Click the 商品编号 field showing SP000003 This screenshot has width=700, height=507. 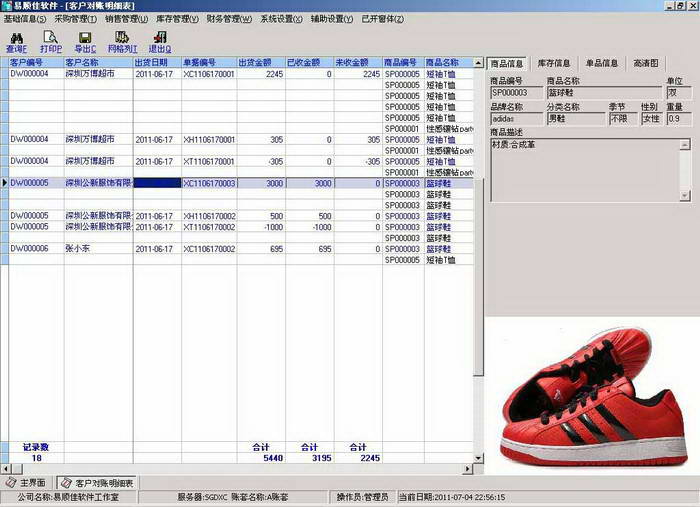click(516, 93)
